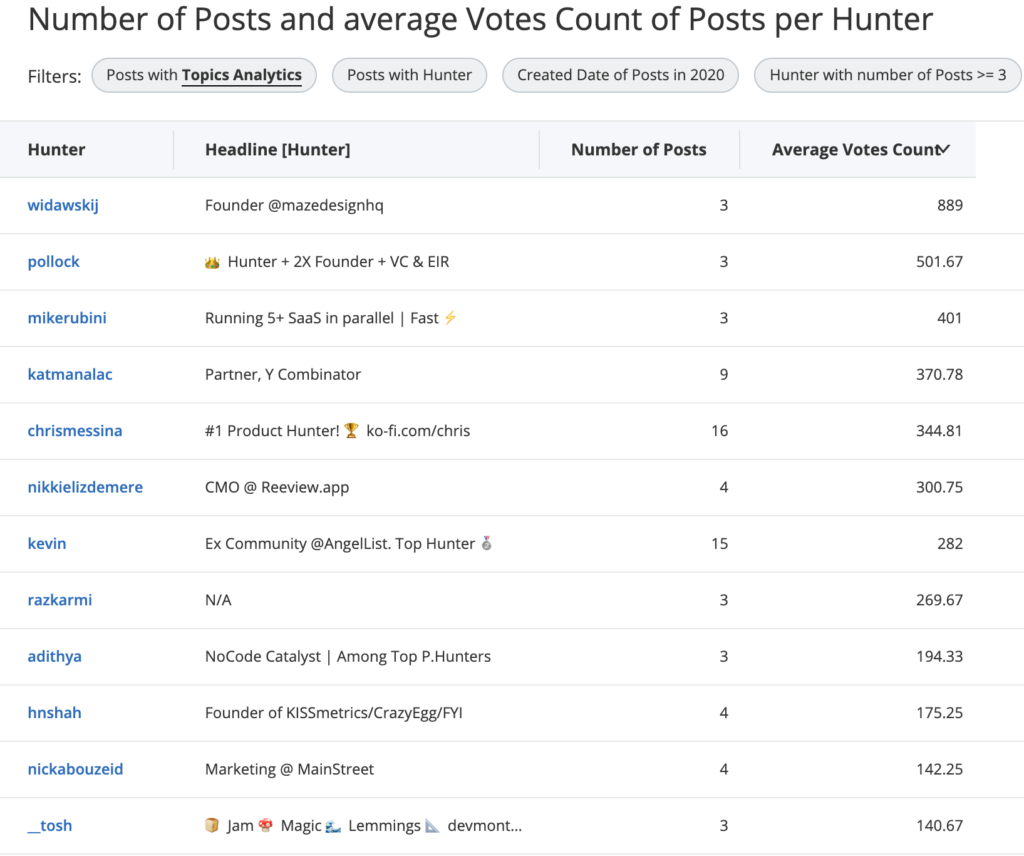
Task: Open the mikerubini hunter link
Action: pos(67,317)
